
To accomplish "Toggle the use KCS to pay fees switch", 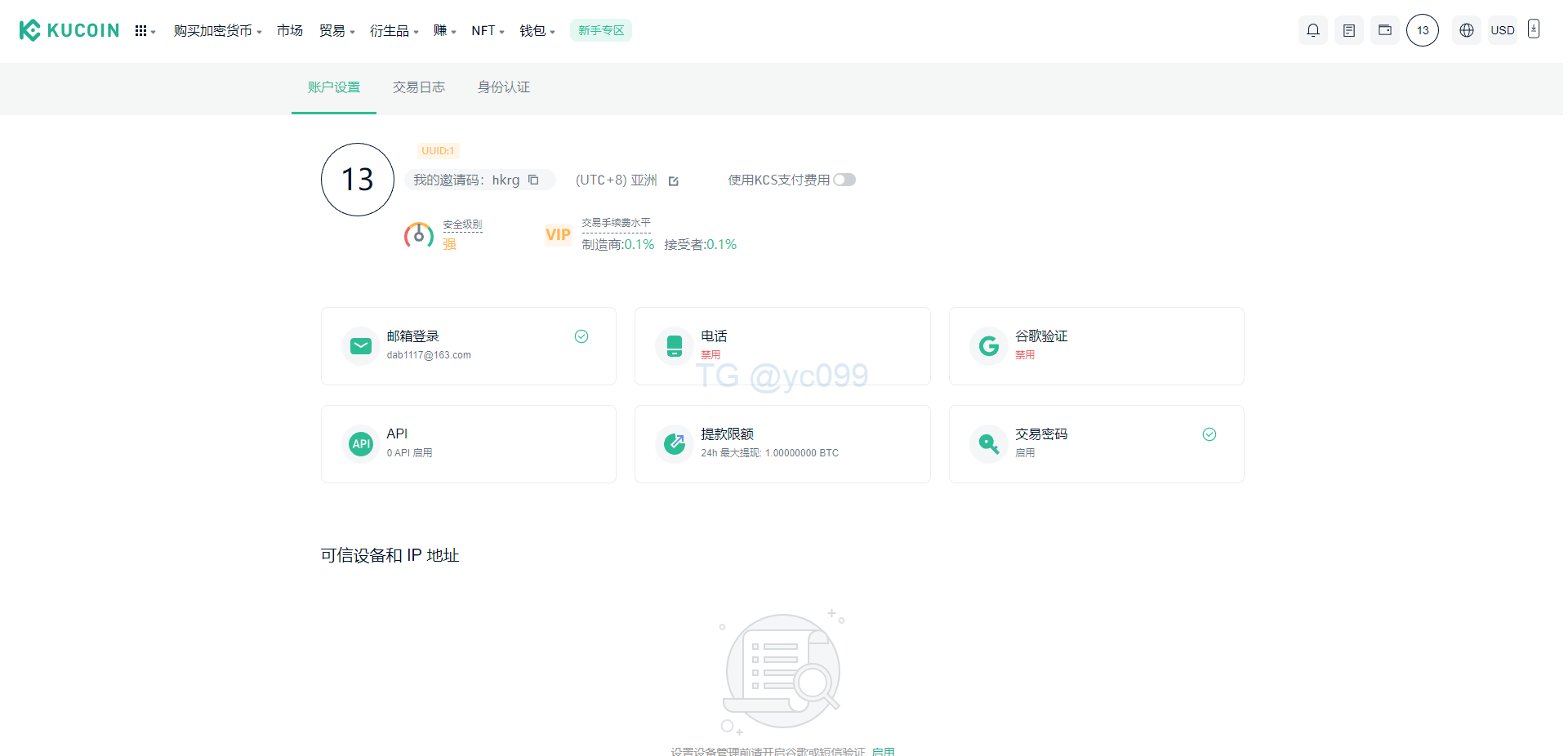I will tap(844, 180).
